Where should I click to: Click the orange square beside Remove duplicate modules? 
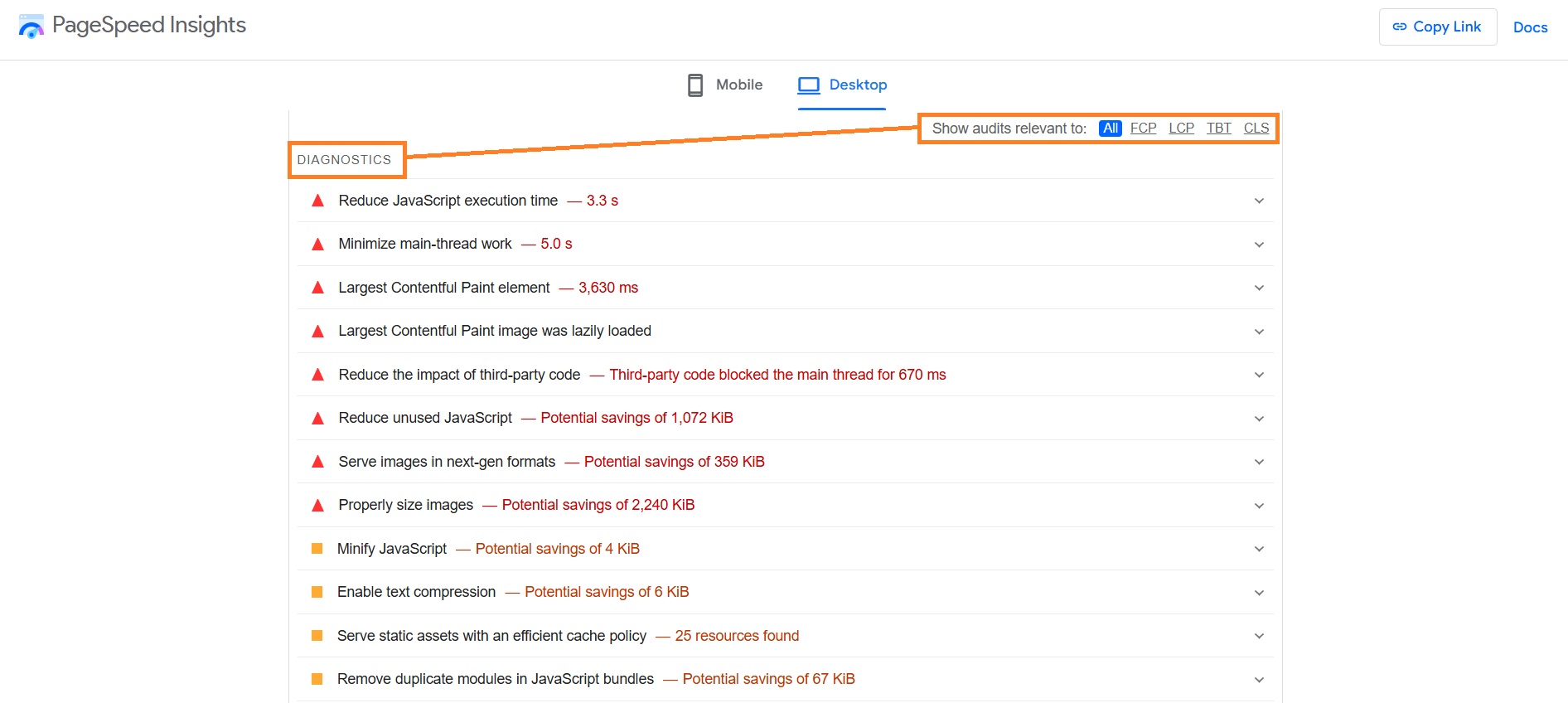point(317,679)
